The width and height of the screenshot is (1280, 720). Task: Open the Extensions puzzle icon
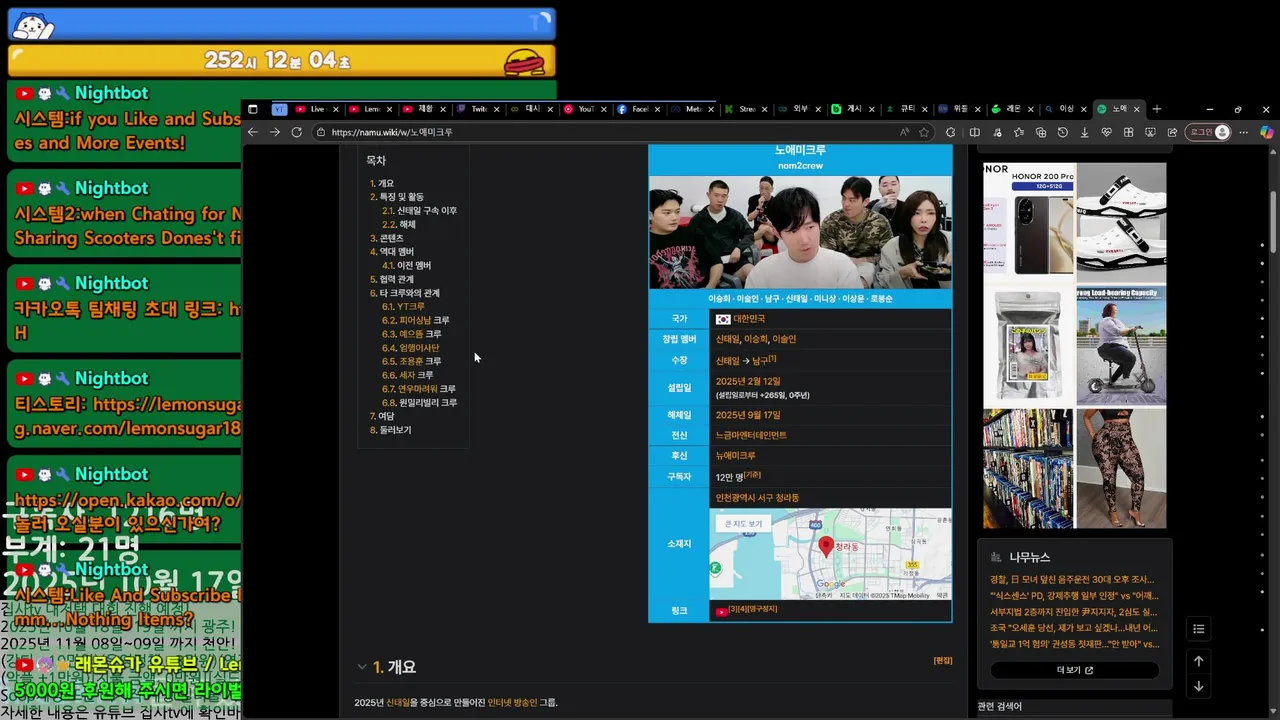pos(950,132)
